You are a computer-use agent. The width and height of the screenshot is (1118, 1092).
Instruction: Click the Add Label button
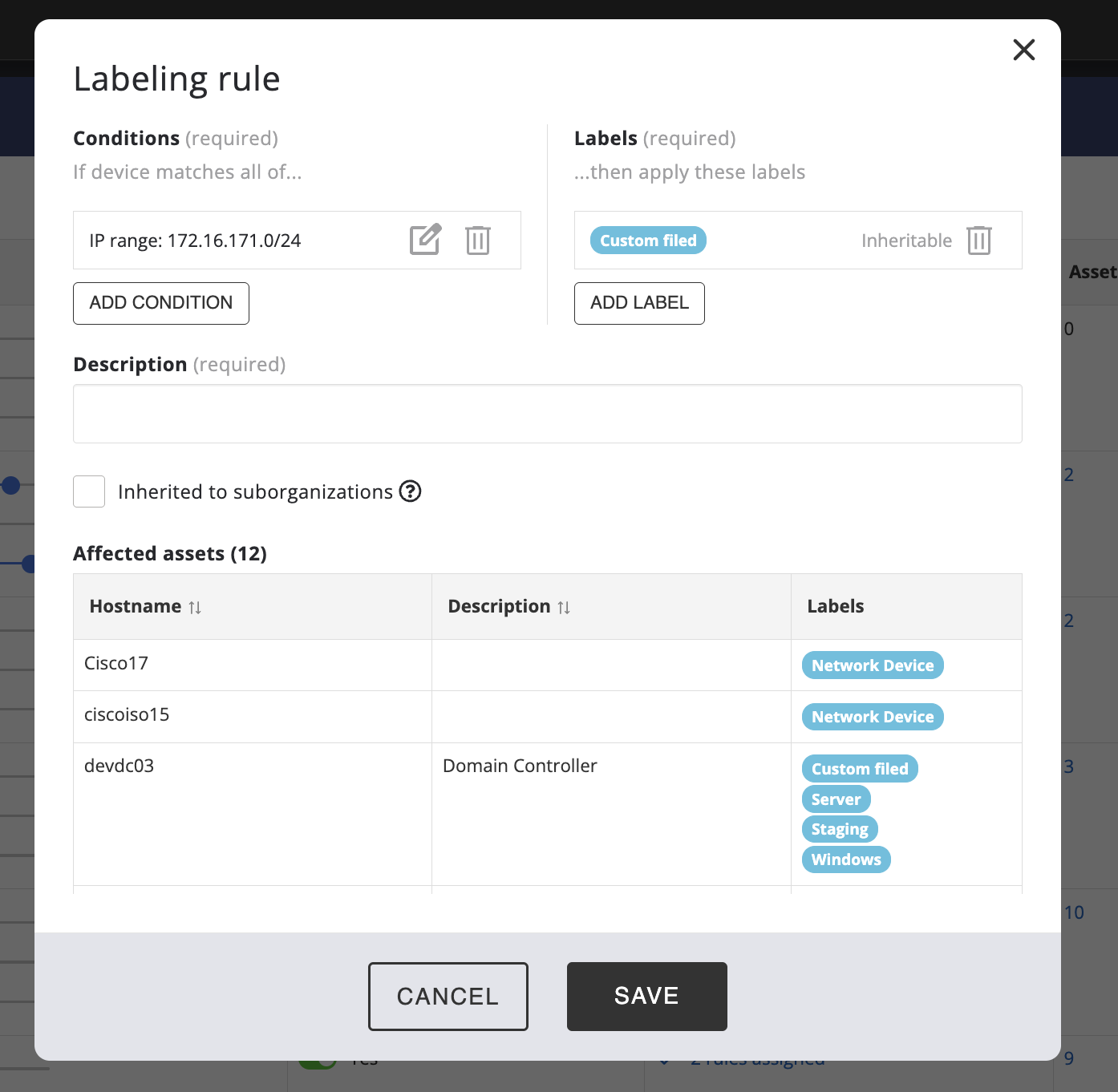pyautogui.click(x=639, y=303)
